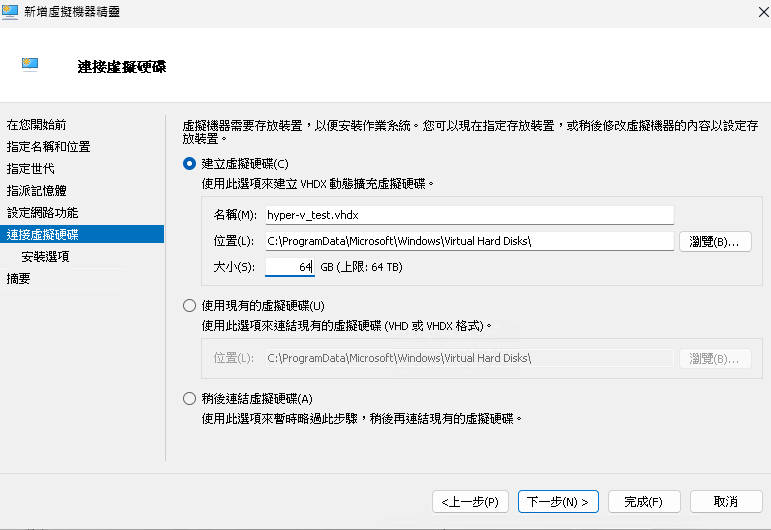Go to 指定世代 step
The width and height of the screenshot is (771, 530).
pos(30,169)
